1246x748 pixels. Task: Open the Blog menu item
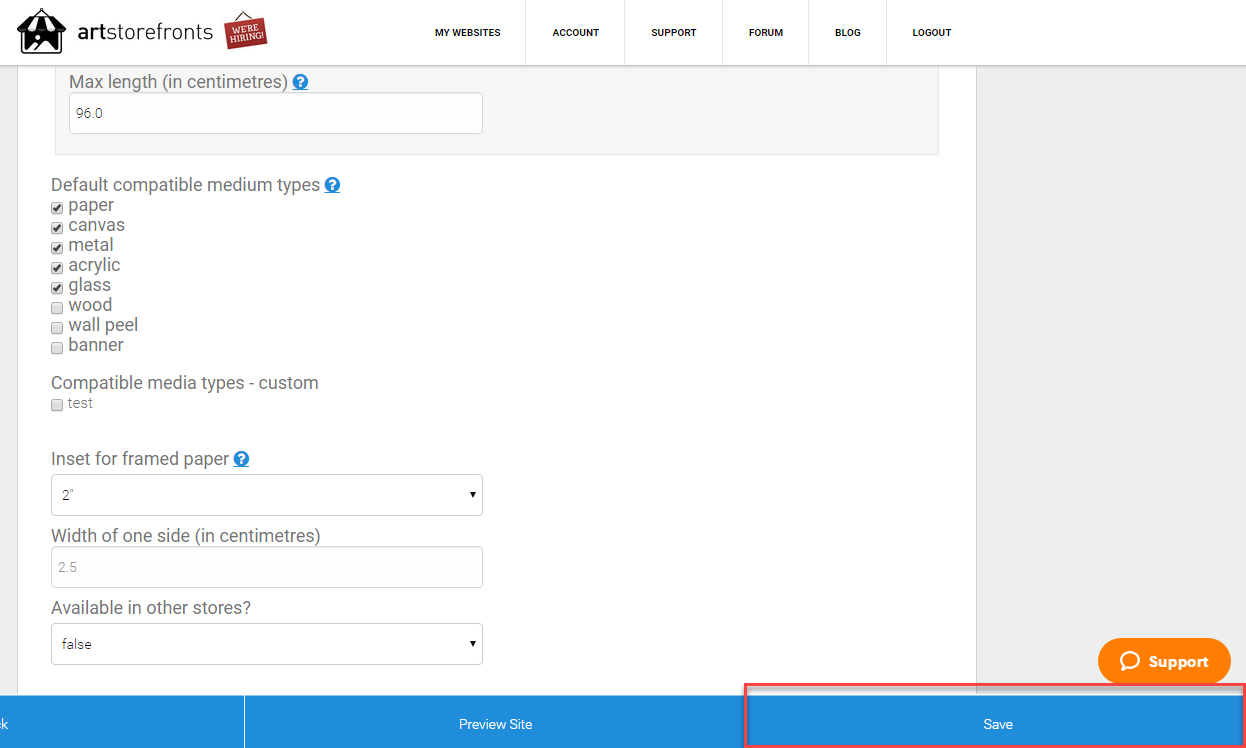point(847,33)
